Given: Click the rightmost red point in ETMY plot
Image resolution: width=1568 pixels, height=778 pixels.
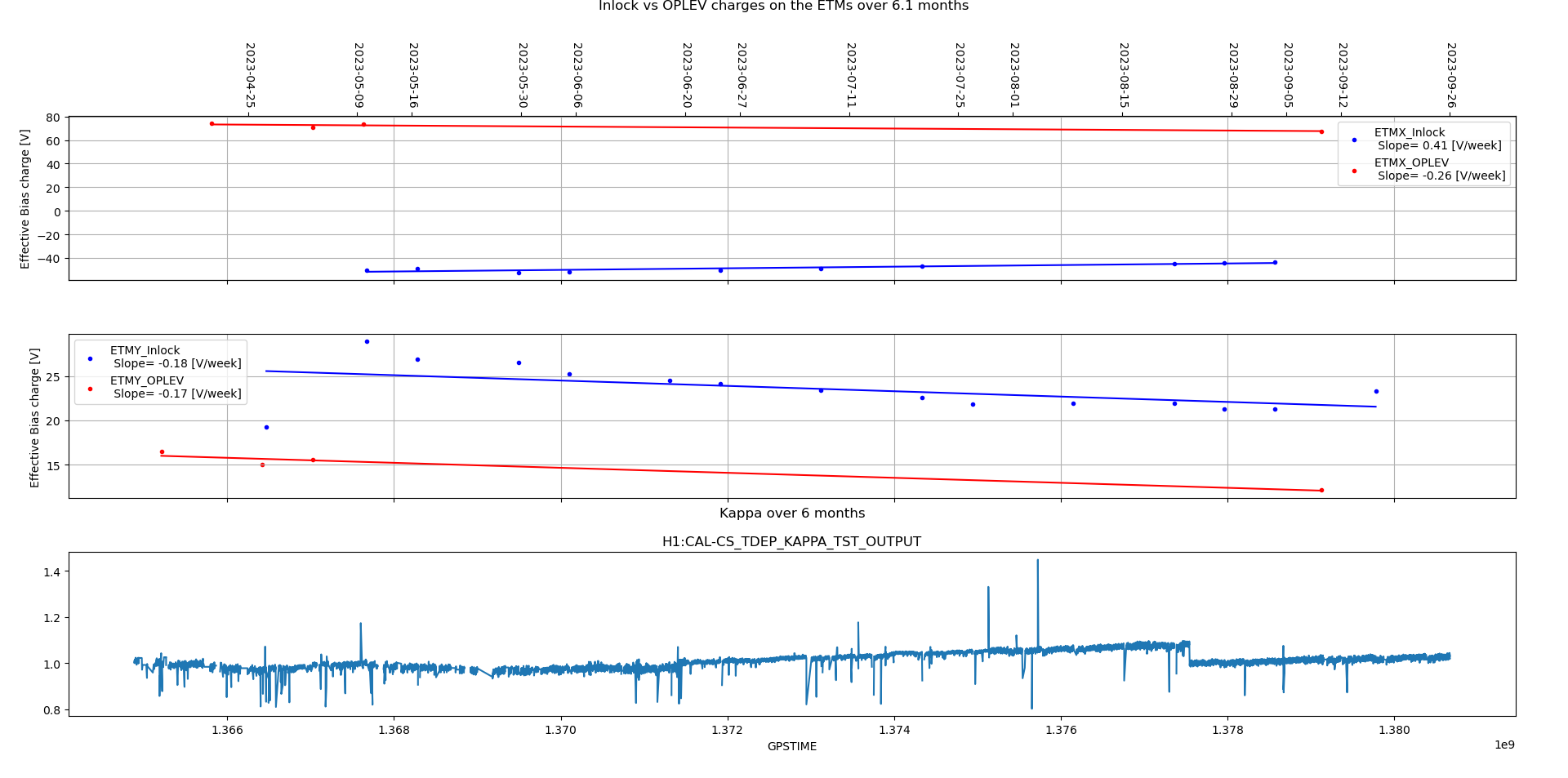Looking at the screenshot, I should point(1321,490).
